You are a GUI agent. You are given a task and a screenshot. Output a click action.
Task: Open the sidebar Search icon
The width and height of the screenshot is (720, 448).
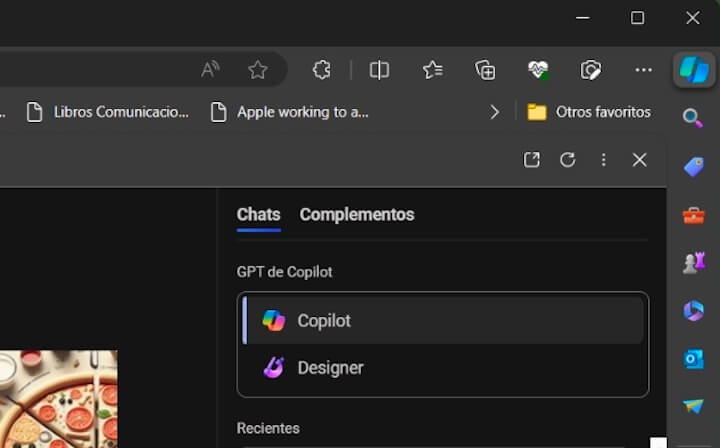coord(693,118)
